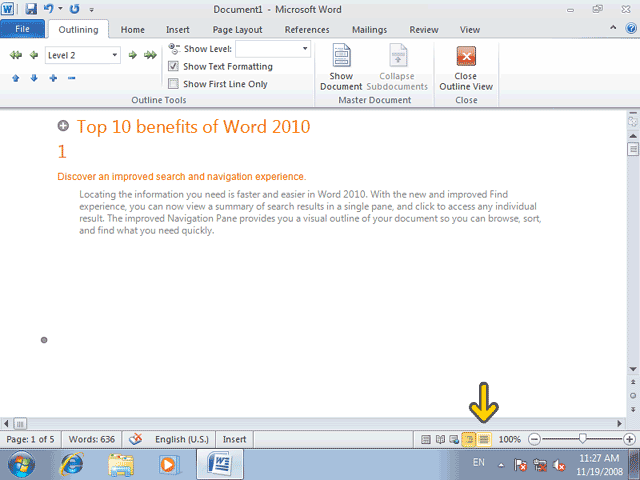Click the vertical scrollbar down arrow
Screen dimensions: 640x480
(x=633, y=369)
